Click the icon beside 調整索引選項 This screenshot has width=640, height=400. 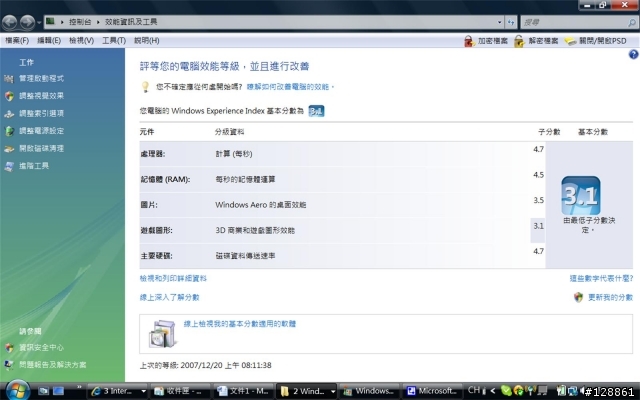tap(9, 113)
